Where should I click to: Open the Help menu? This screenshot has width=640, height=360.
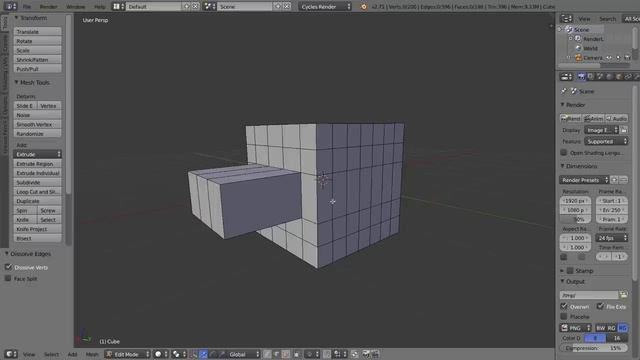pos(99,7)
